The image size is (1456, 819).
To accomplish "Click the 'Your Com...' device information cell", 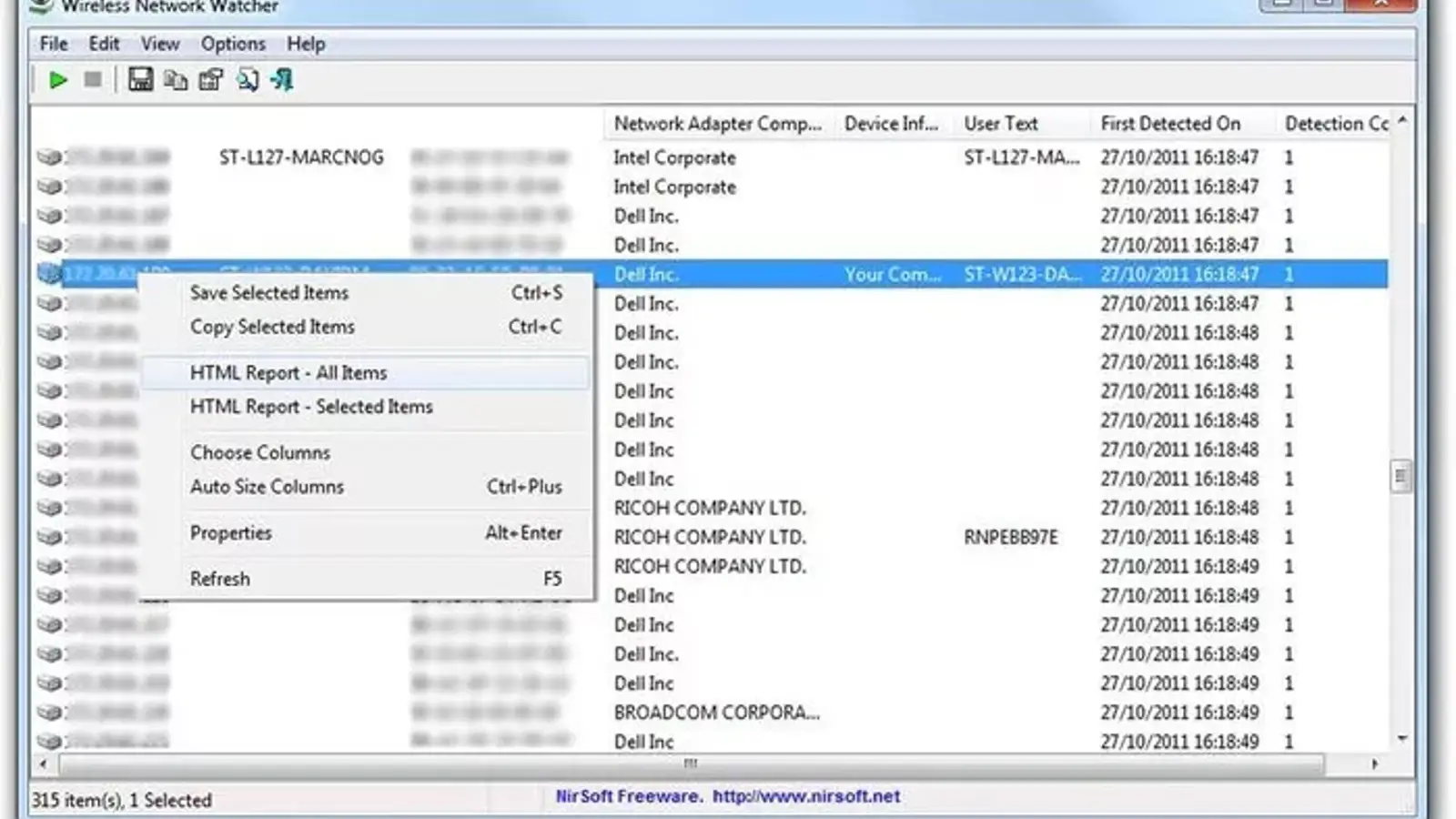I will 893,274.
